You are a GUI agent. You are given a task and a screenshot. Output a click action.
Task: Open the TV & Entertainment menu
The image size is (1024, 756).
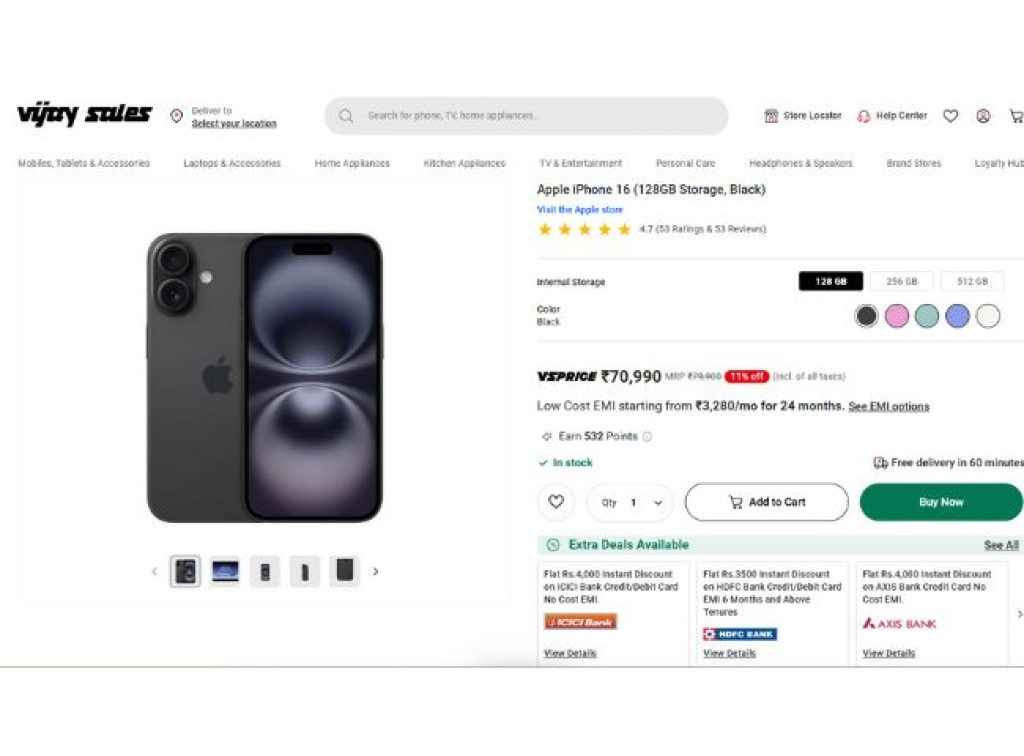(580, 163)
